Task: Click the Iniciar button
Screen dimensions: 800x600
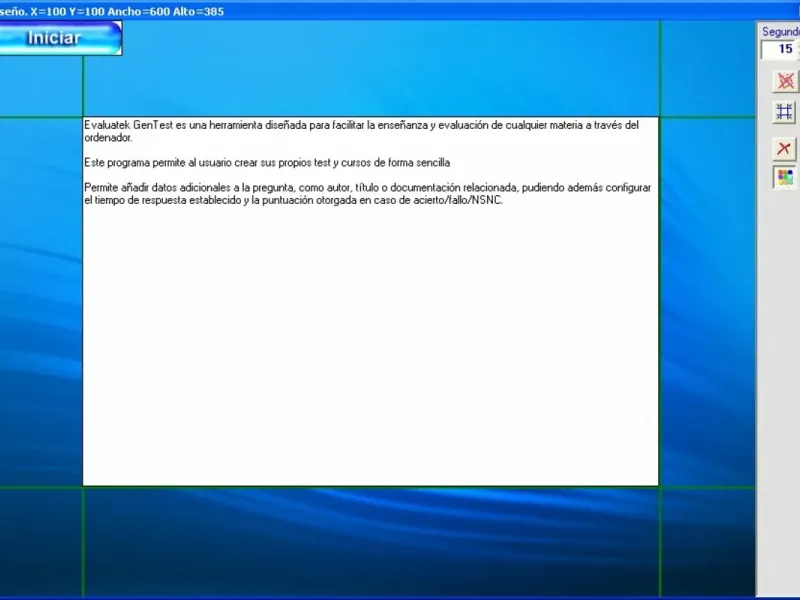Action: coord(61,38)
